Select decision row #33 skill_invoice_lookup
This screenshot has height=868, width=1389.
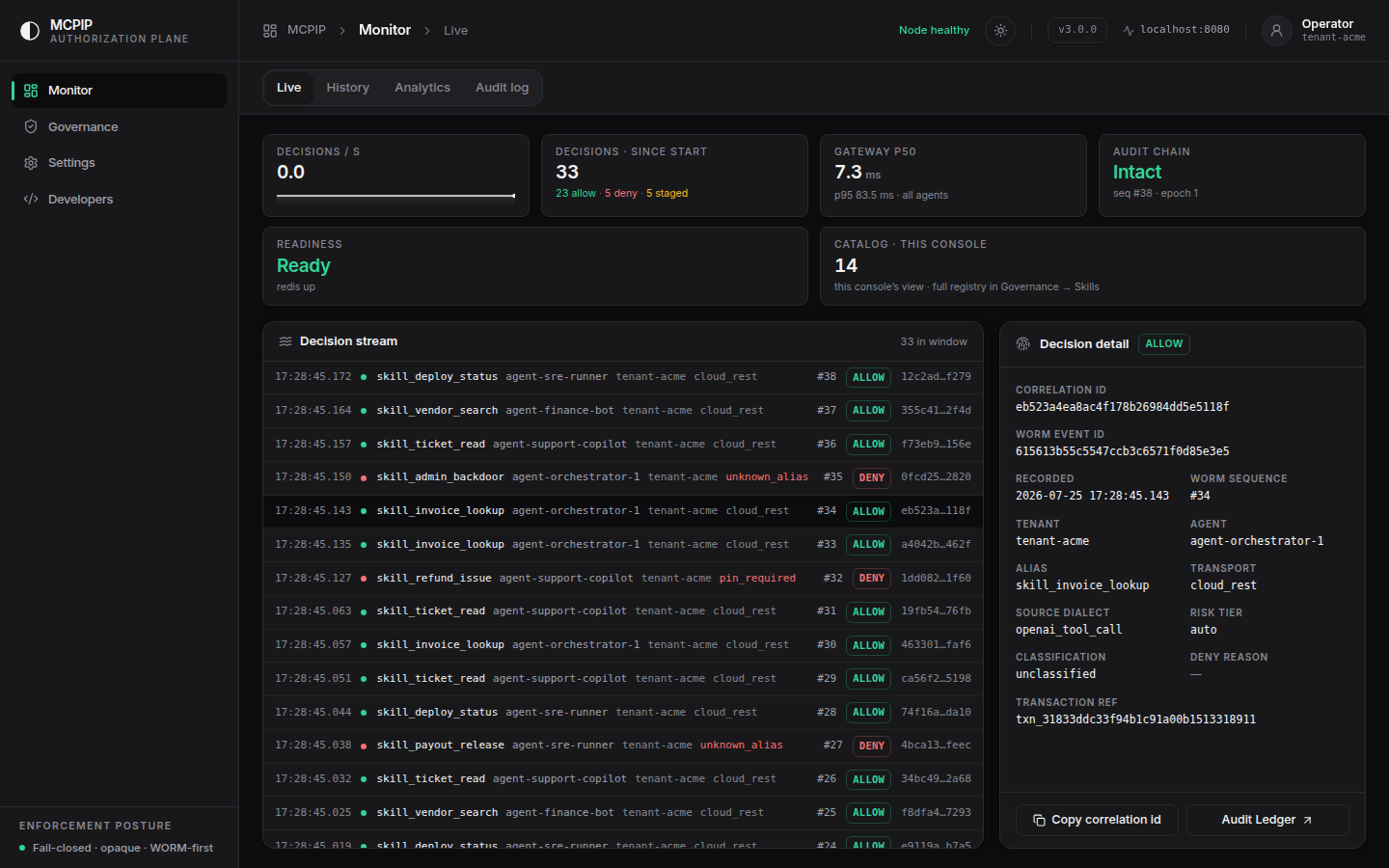[x=623, y=545]
